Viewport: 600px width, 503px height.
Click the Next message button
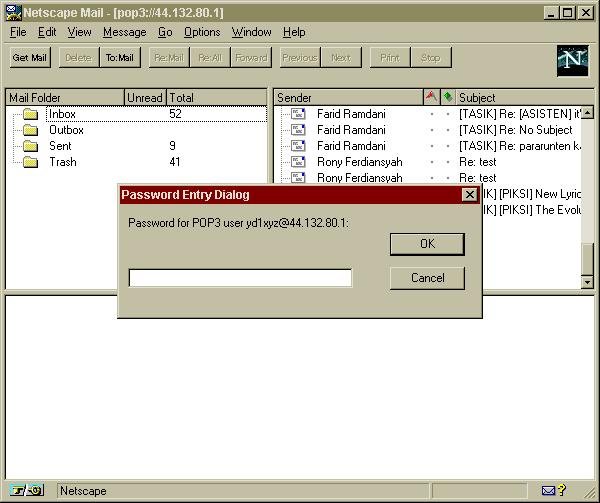(x=341, y=58)
